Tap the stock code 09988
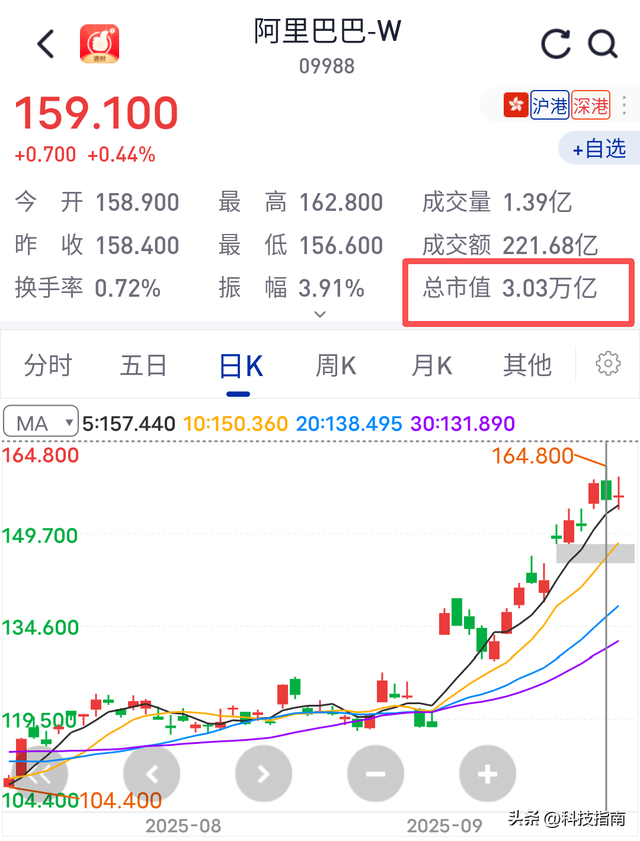 click(x=327, y=67)
